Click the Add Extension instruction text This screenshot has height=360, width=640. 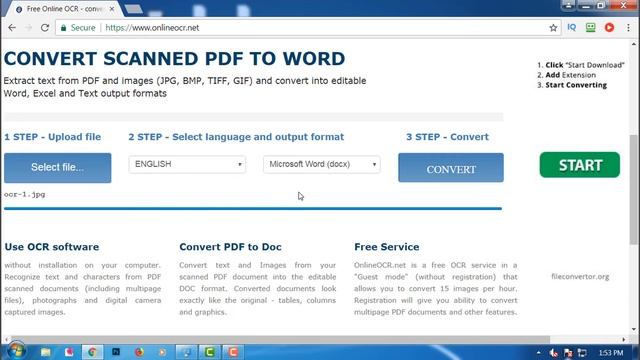571,75
